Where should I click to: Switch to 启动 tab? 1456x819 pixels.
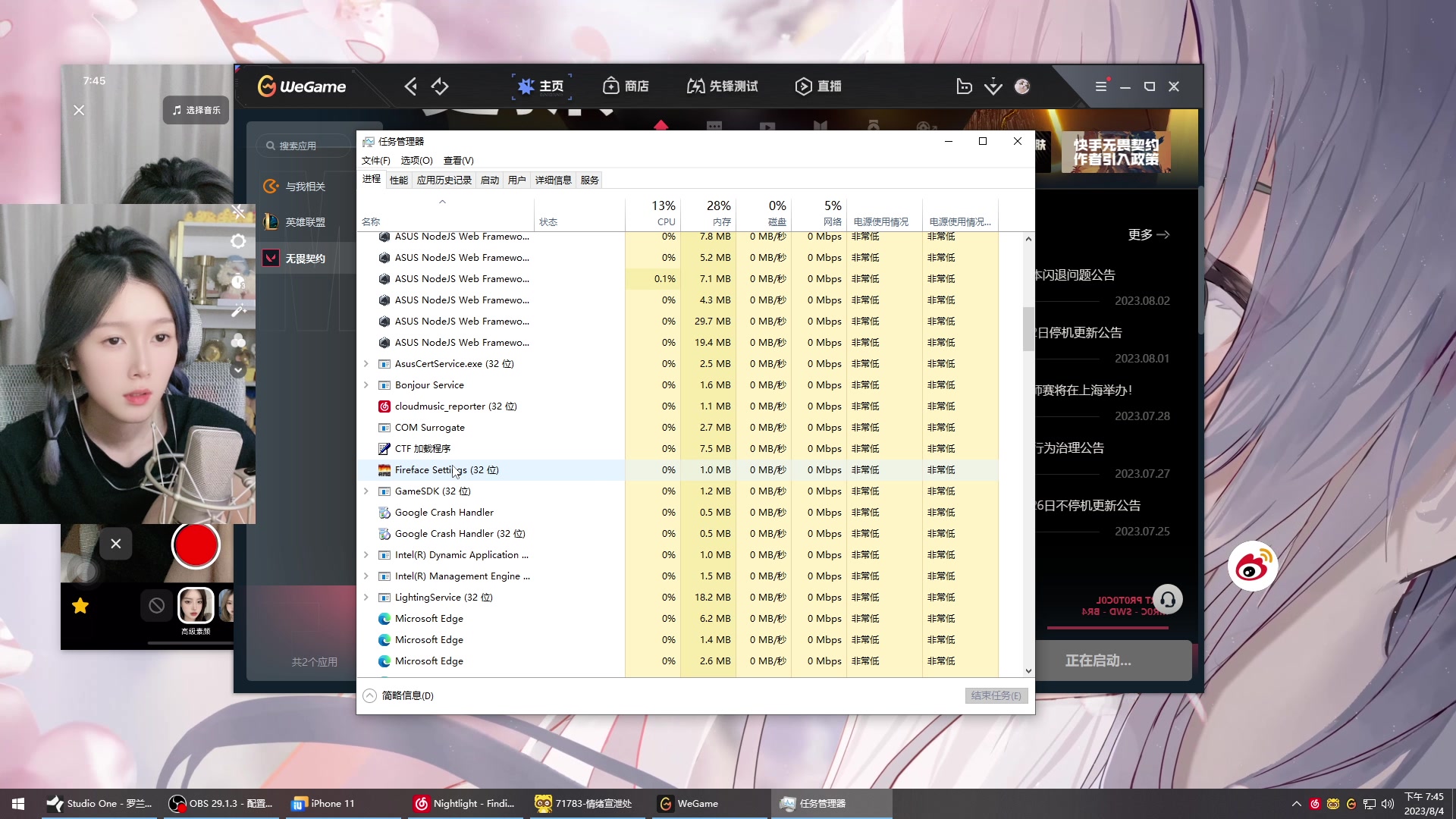point(490,180)
